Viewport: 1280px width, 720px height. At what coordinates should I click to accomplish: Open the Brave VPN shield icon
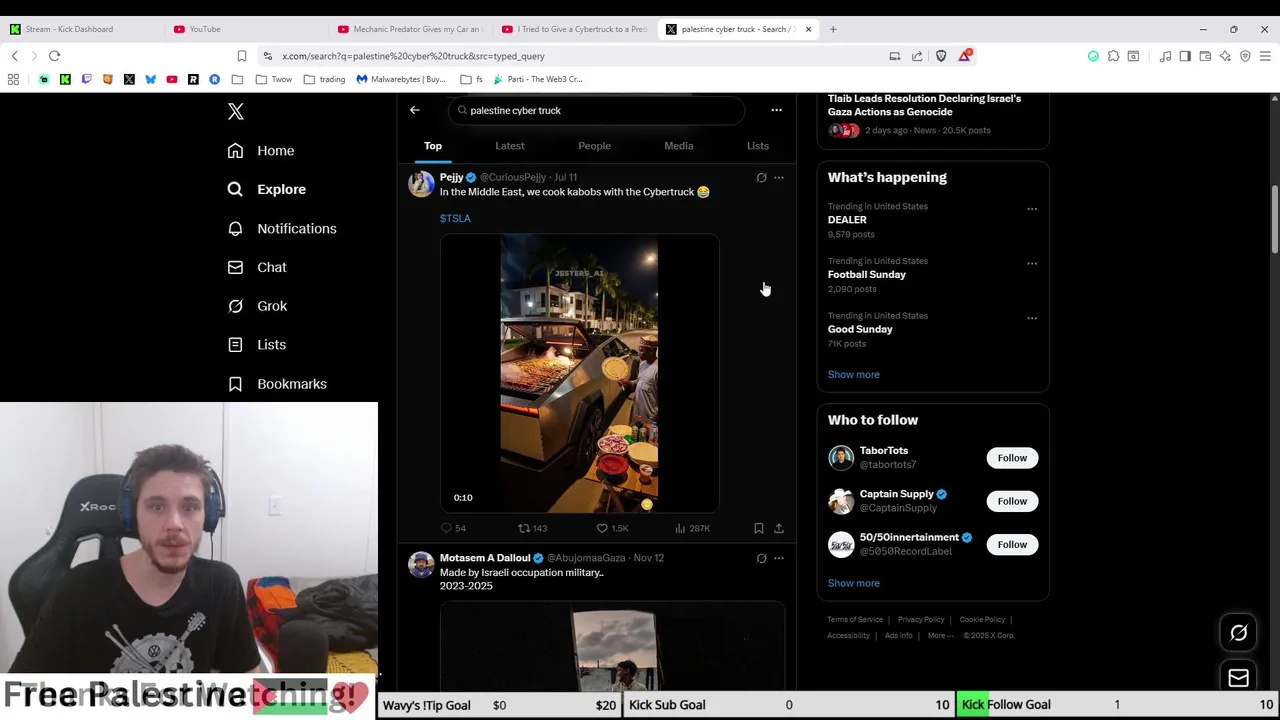[x=1245, y=56]
